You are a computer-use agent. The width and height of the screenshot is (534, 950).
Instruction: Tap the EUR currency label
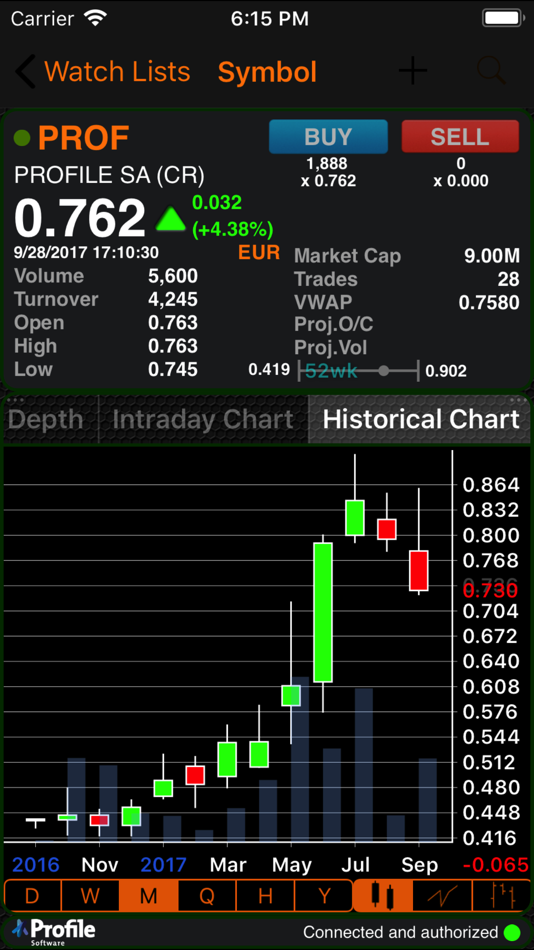[259, 253]
